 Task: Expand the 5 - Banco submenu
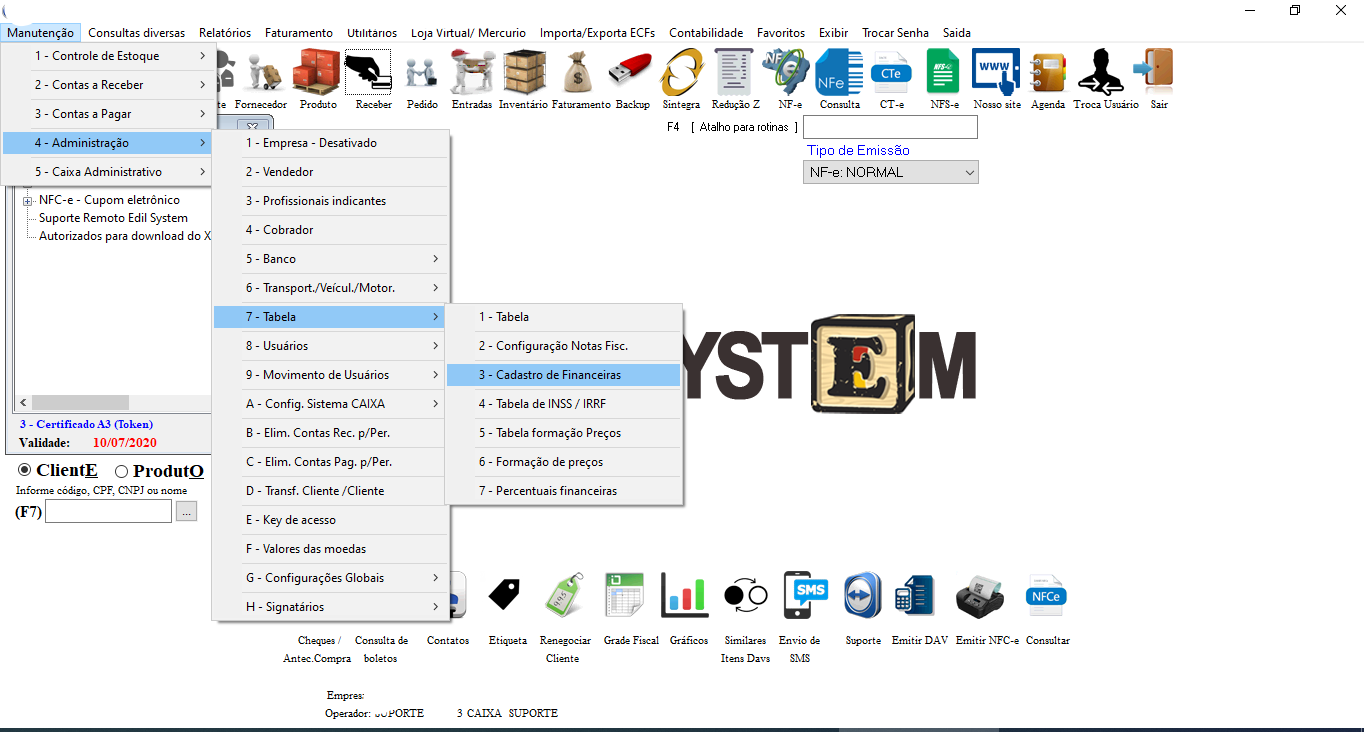(330, 259)
